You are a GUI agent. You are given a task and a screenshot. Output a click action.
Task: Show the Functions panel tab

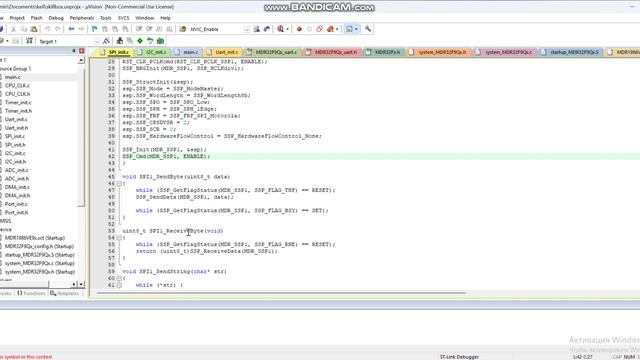point(31,293)
